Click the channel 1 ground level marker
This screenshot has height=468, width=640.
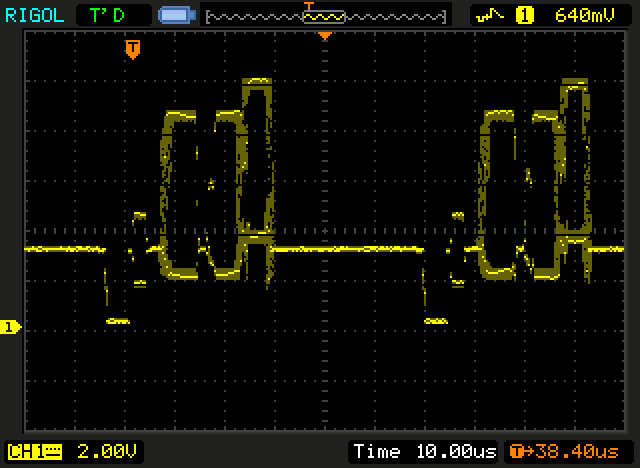11,327
